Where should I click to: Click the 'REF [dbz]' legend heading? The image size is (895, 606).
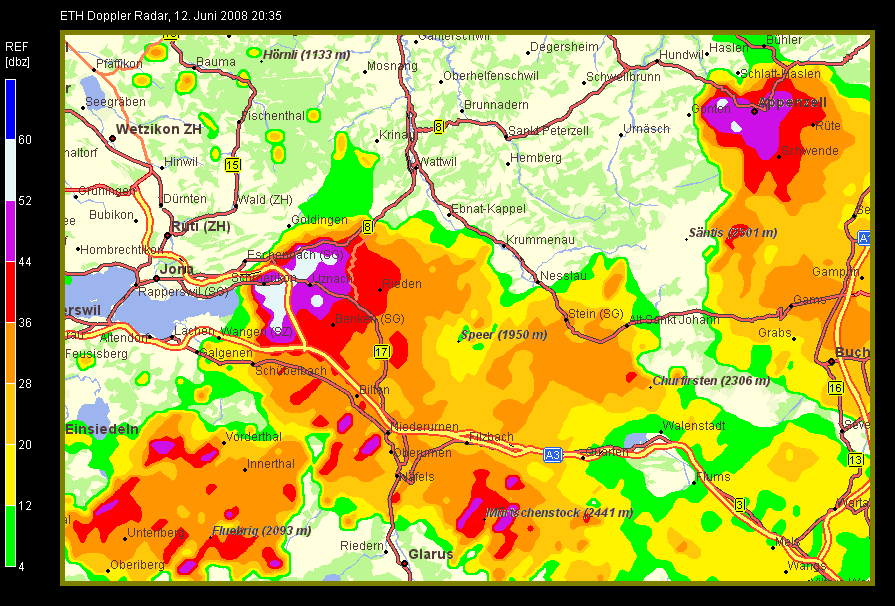(x=17, y=54)
